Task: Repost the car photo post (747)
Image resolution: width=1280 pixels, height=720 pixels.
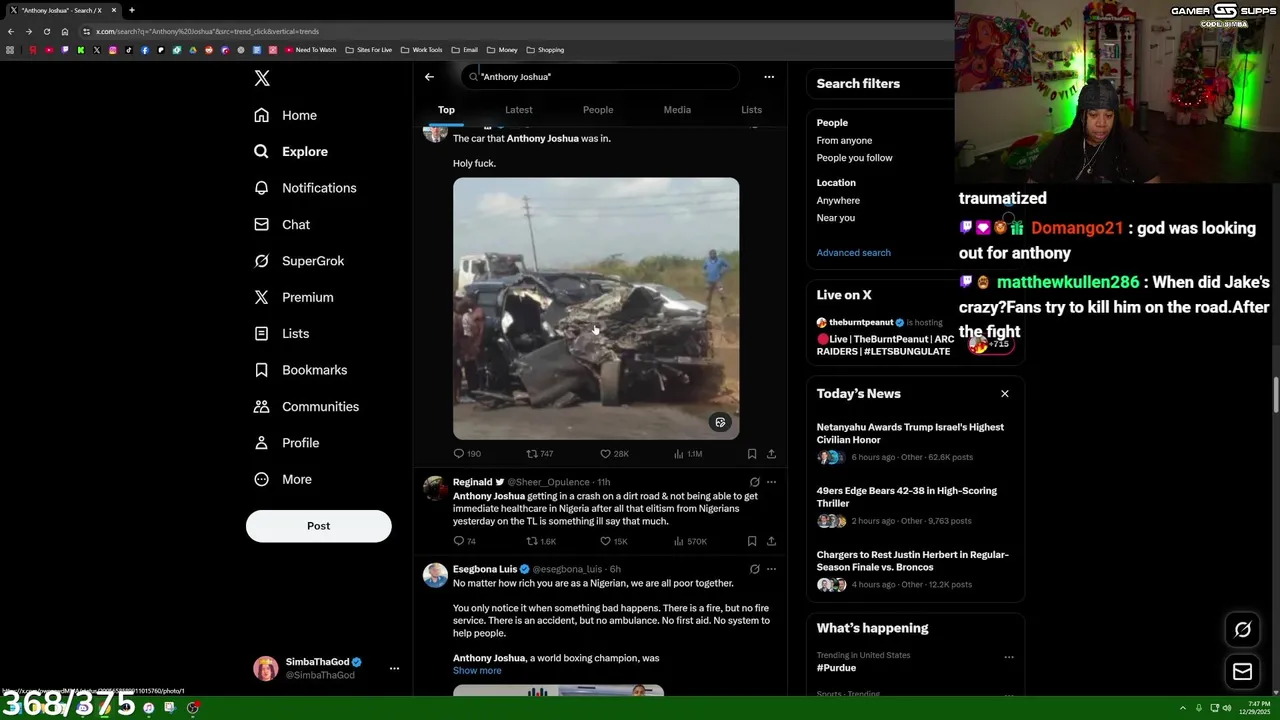Action: [x=540, y=454]
